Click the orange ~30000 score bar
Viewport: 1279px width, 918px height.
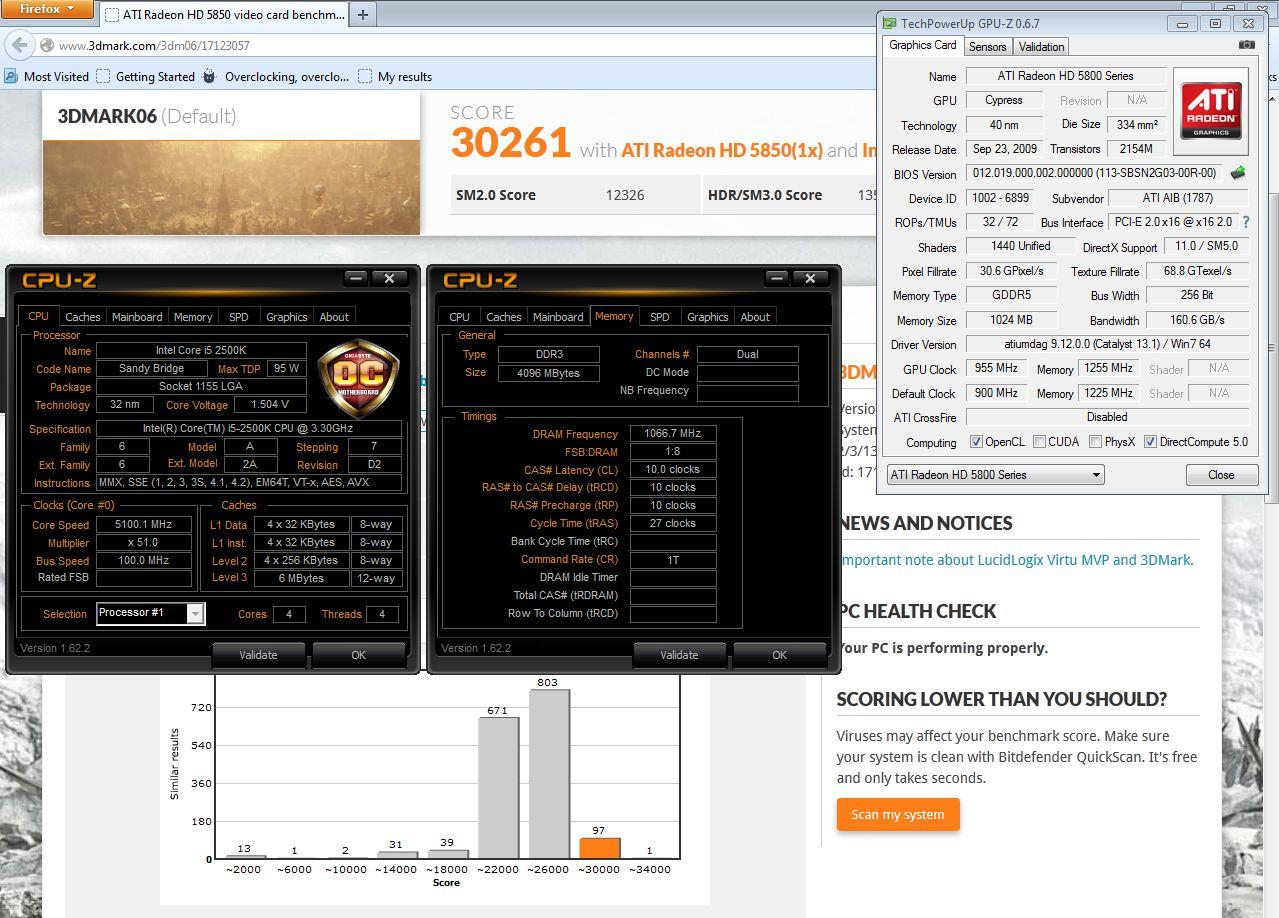(600, 848)
